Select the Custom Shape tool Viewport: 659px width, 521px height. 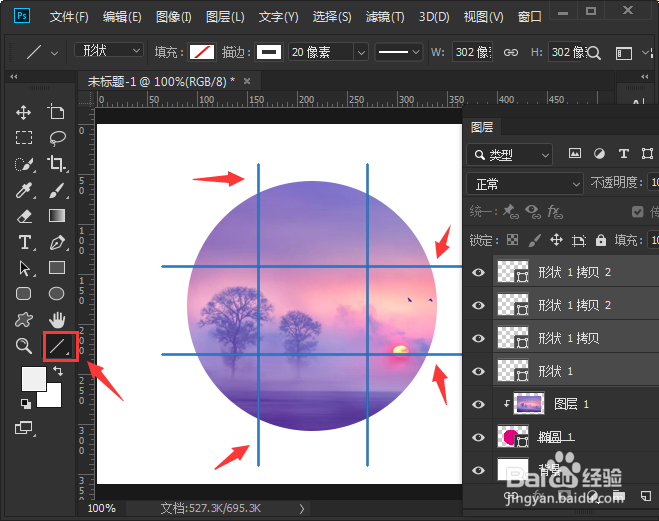click(x=24, y=319)
